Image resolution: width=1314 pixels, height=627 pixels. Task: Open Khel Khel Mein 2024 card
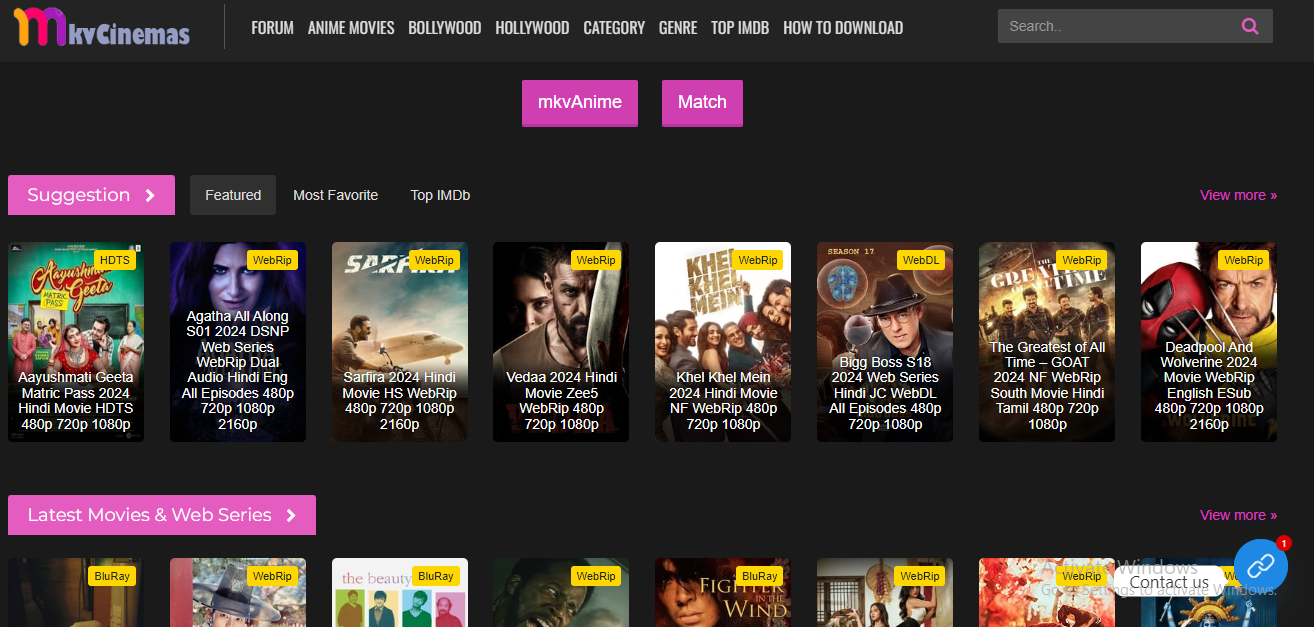[723, 342]
